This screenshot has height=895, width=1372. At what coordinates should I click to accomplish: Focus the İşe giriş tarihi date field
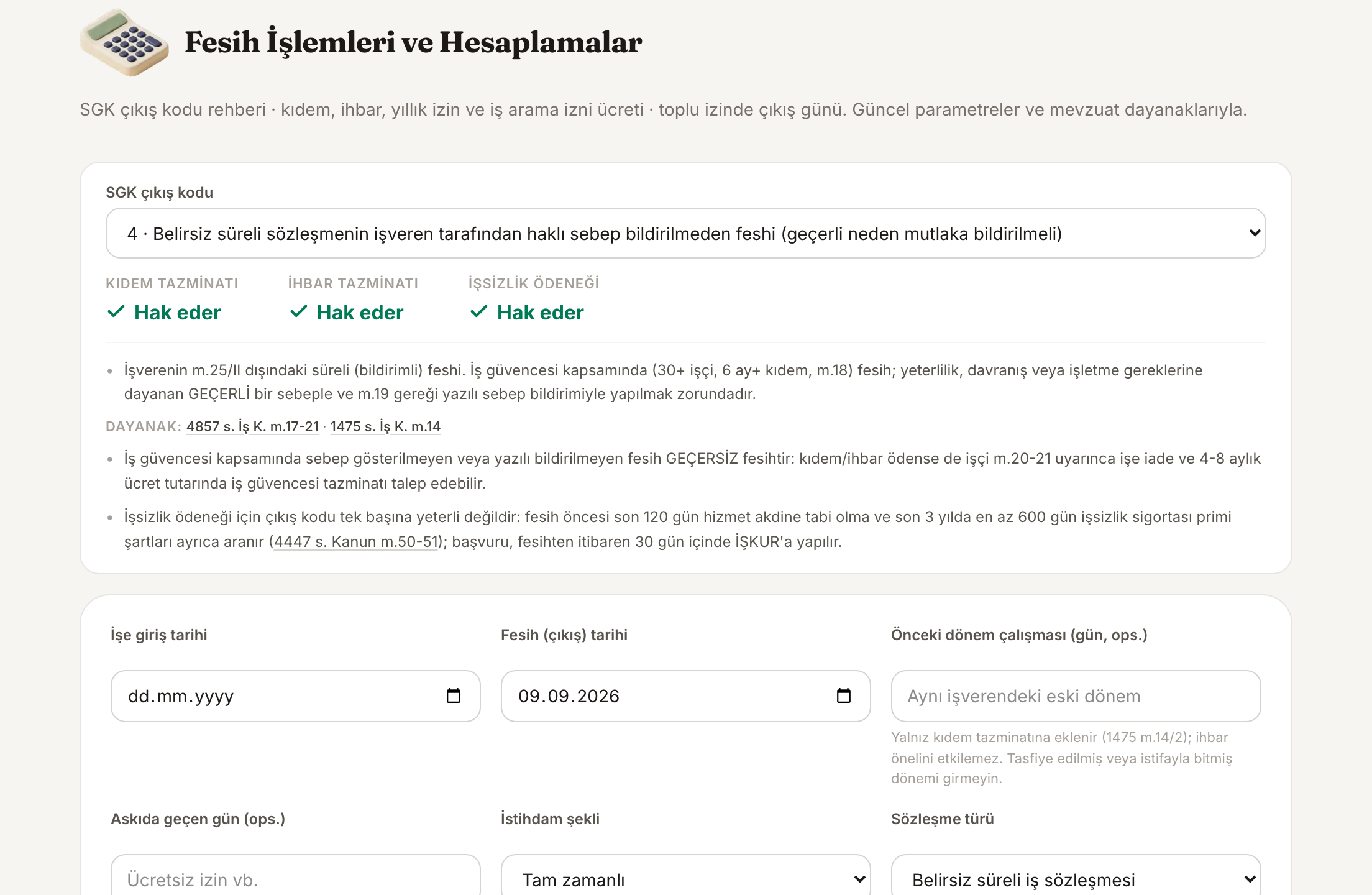tap(296, 696)
